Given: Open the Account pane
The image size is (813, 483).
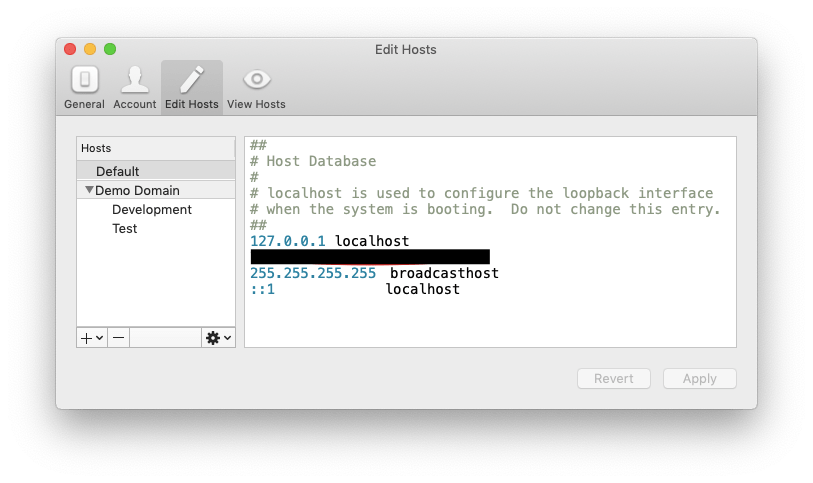Looking at the screenshot, I should [x=135, y=88].
